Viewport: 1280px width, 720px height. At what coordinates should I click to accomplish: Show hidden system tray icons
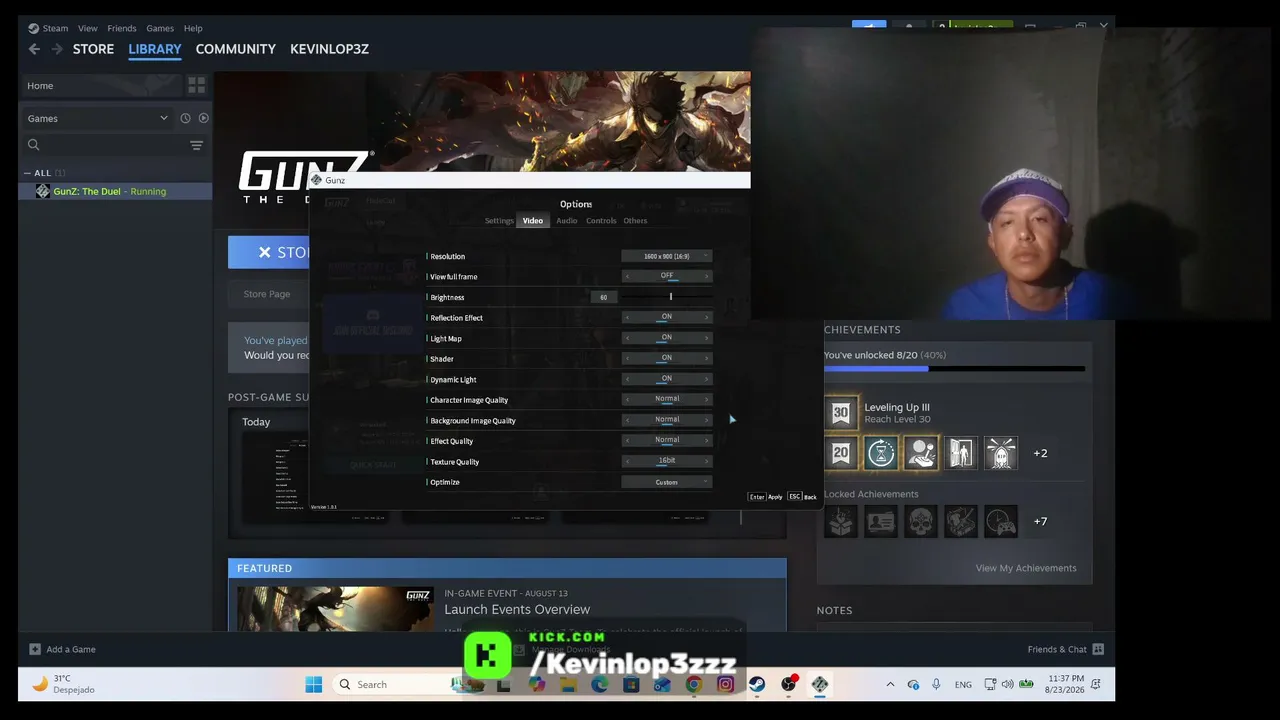[890, 684]
